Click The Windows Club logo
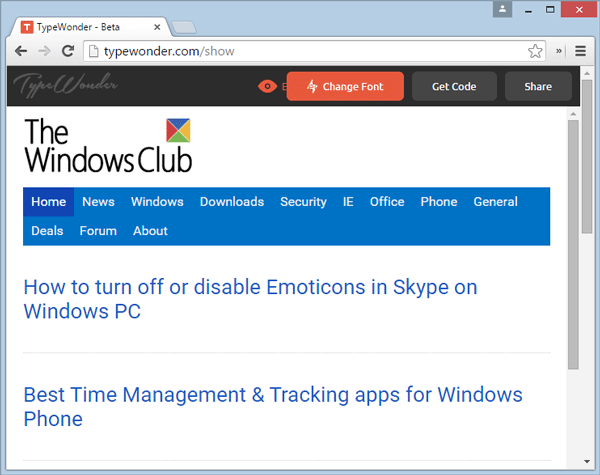 (108, 145)
